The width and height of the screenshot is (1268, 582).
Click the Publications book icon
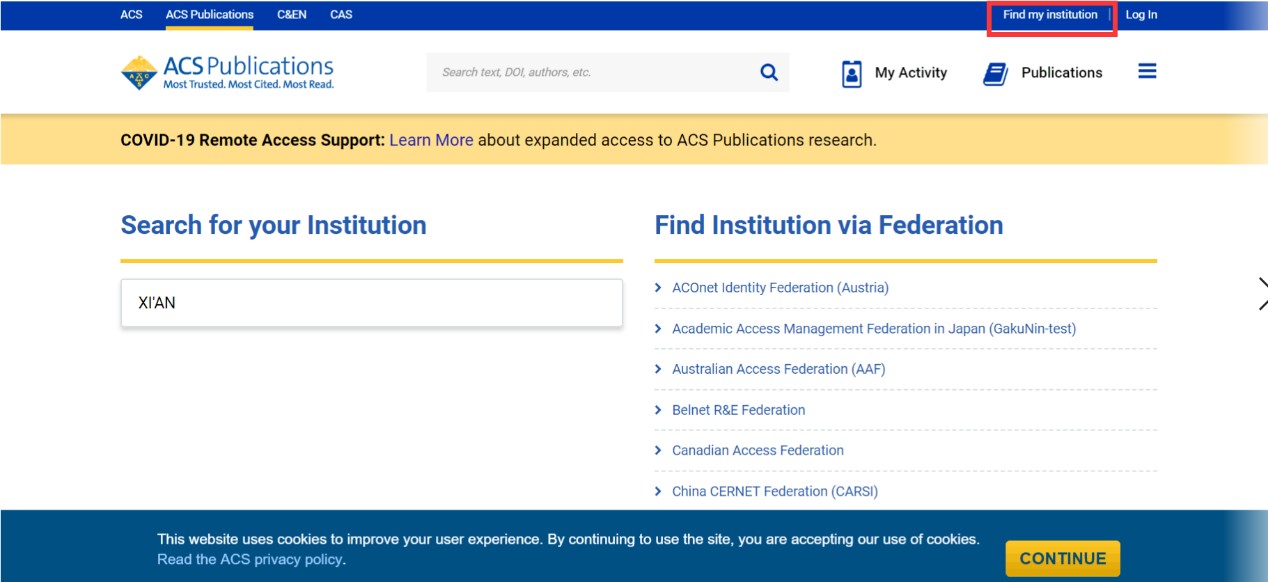click(995, 73)
